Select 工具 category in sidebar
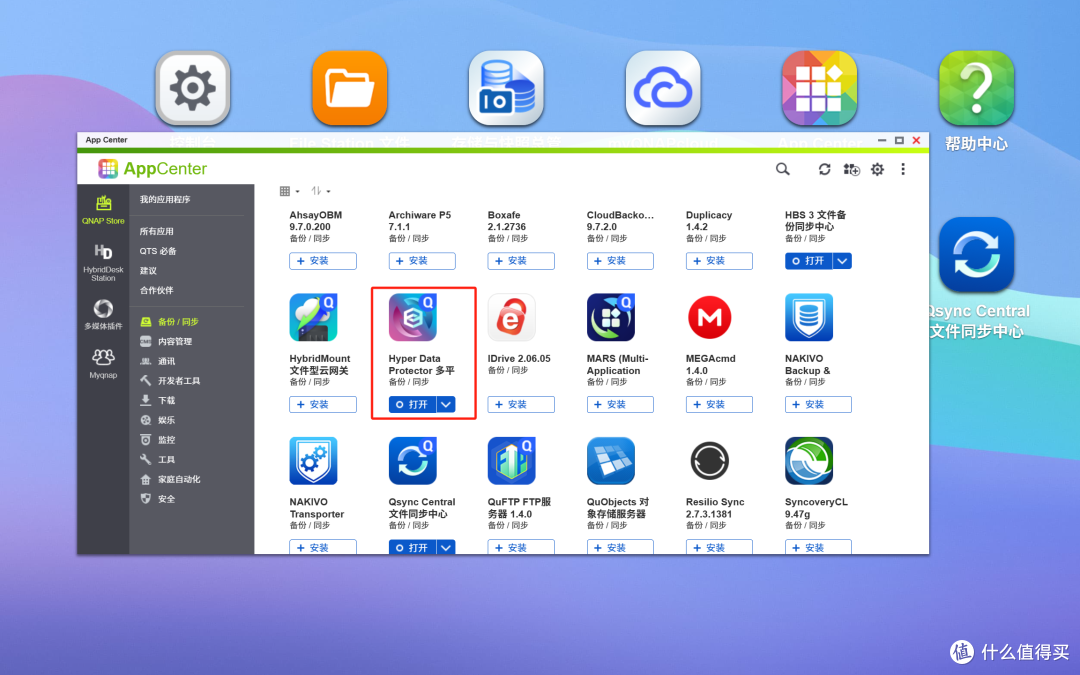Screen dimensions: 1080x675 point(167,459)
